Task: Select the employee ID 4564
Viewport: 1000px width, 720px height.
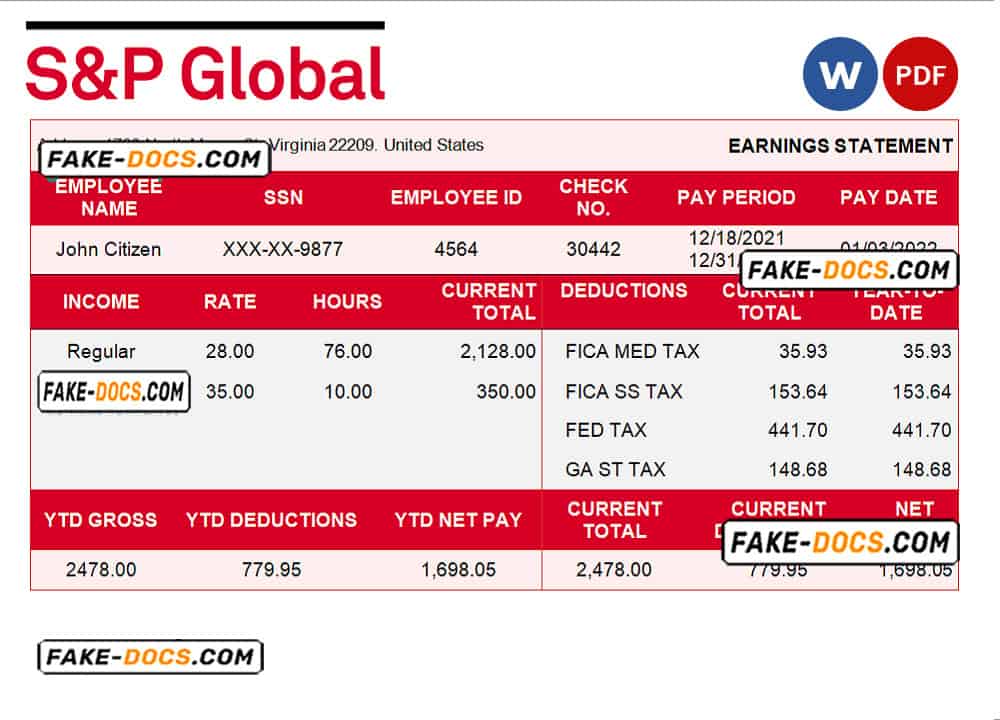Action: pyautogui.click(x=456, y=250)
